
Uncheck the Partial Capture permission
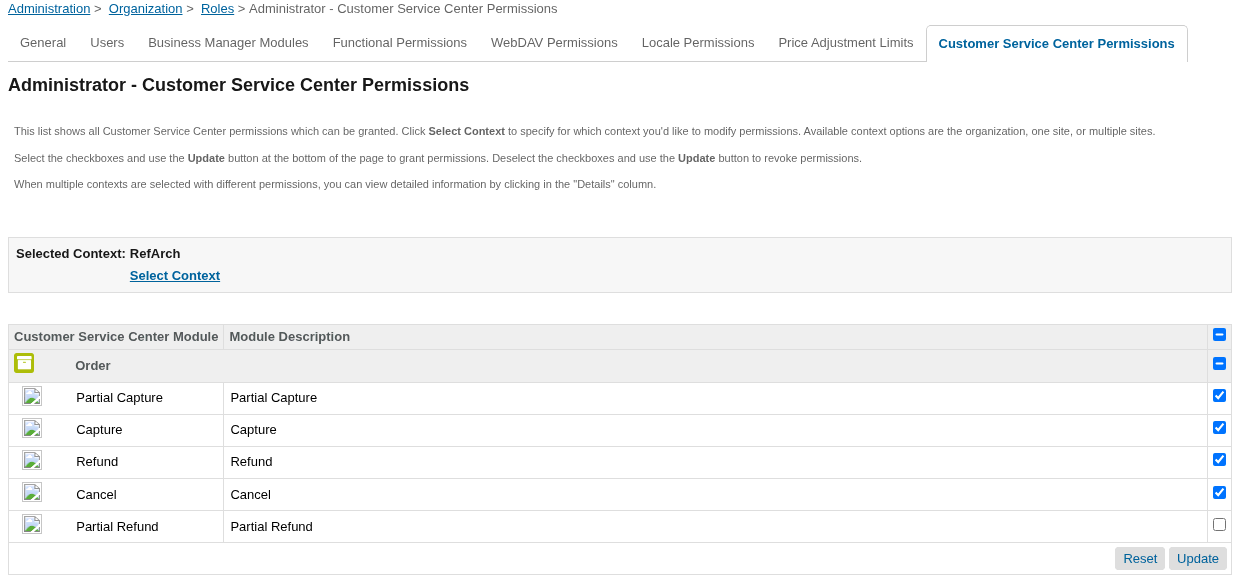coord(1219,396)
